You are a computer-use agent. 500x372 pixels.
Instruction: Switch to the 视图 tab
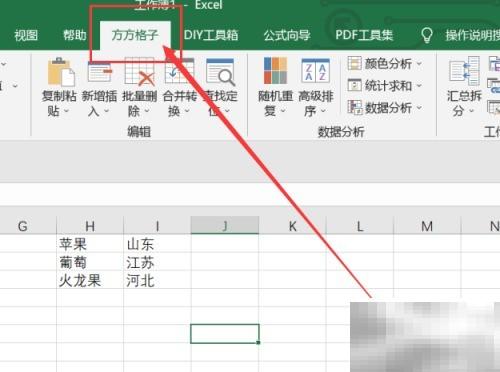point(26,35)
